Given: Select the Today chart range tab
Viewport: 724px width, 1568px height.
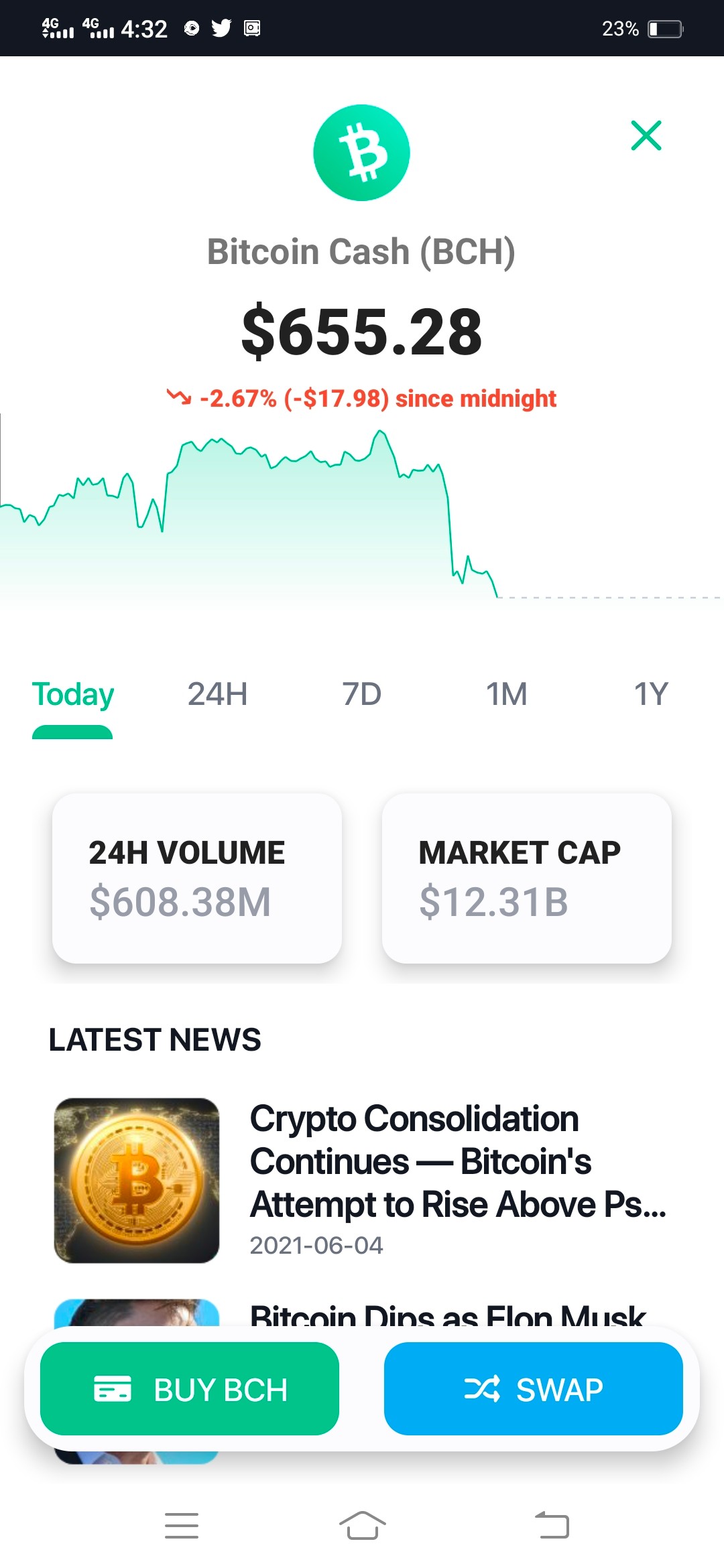Looking at the screenshot, I should point(73,694).
